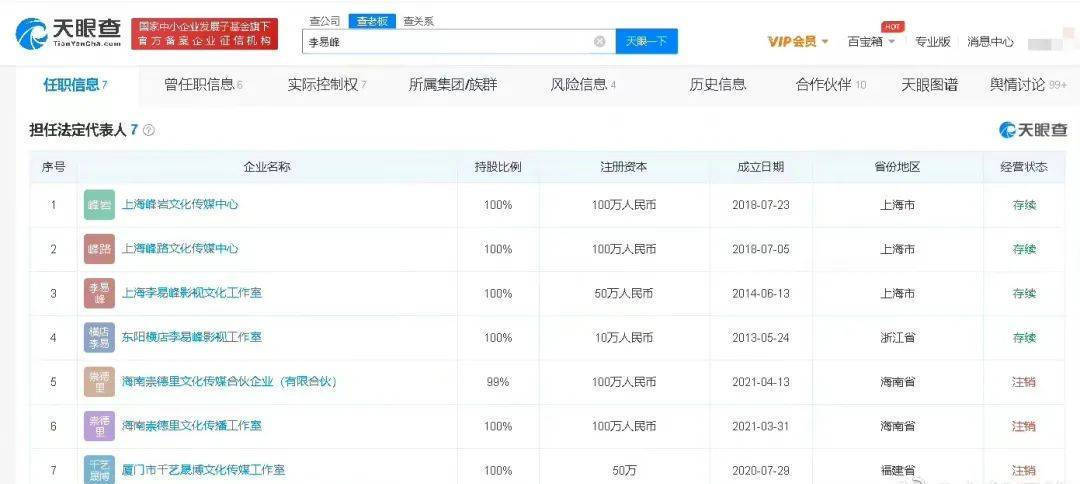Open 东阳横店李易峰影视工作室 link
Image resolution: width=1080 pixels, height=484 pixels.
point(192,337)
